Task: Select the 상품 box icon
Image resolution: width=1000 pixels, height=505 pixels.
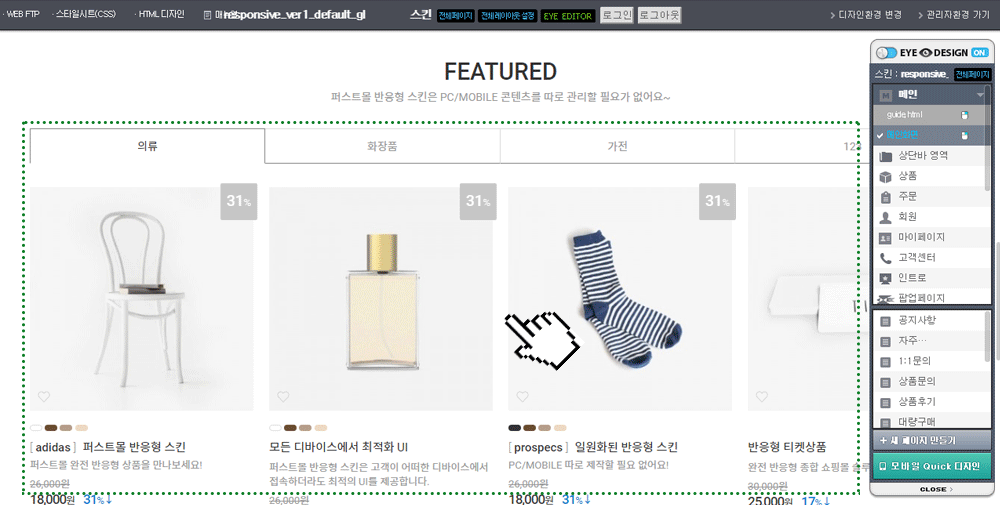Action: [885, 177]
